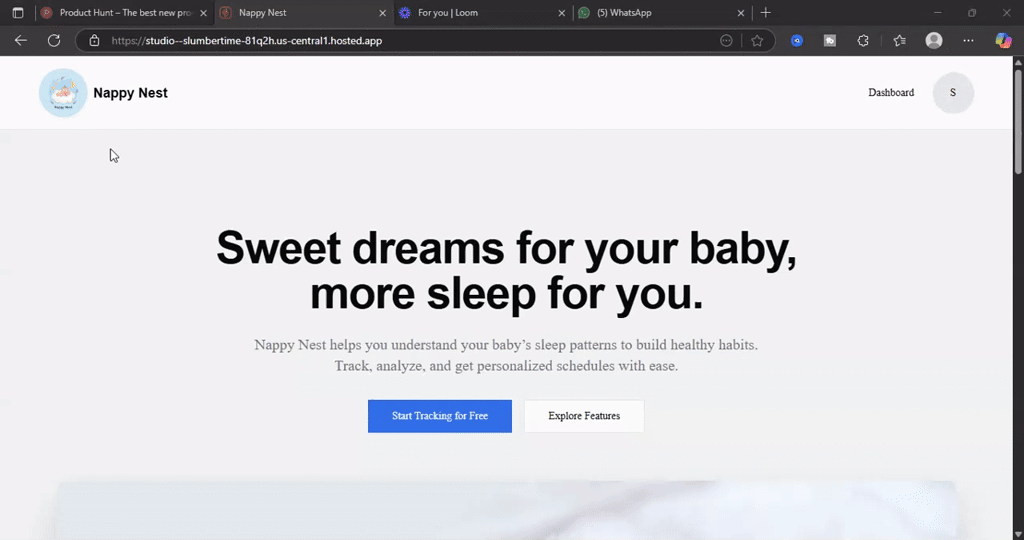Bookmark this page with the star icon
Viewport: 1024px width, 540px height.
coord(757,40)
